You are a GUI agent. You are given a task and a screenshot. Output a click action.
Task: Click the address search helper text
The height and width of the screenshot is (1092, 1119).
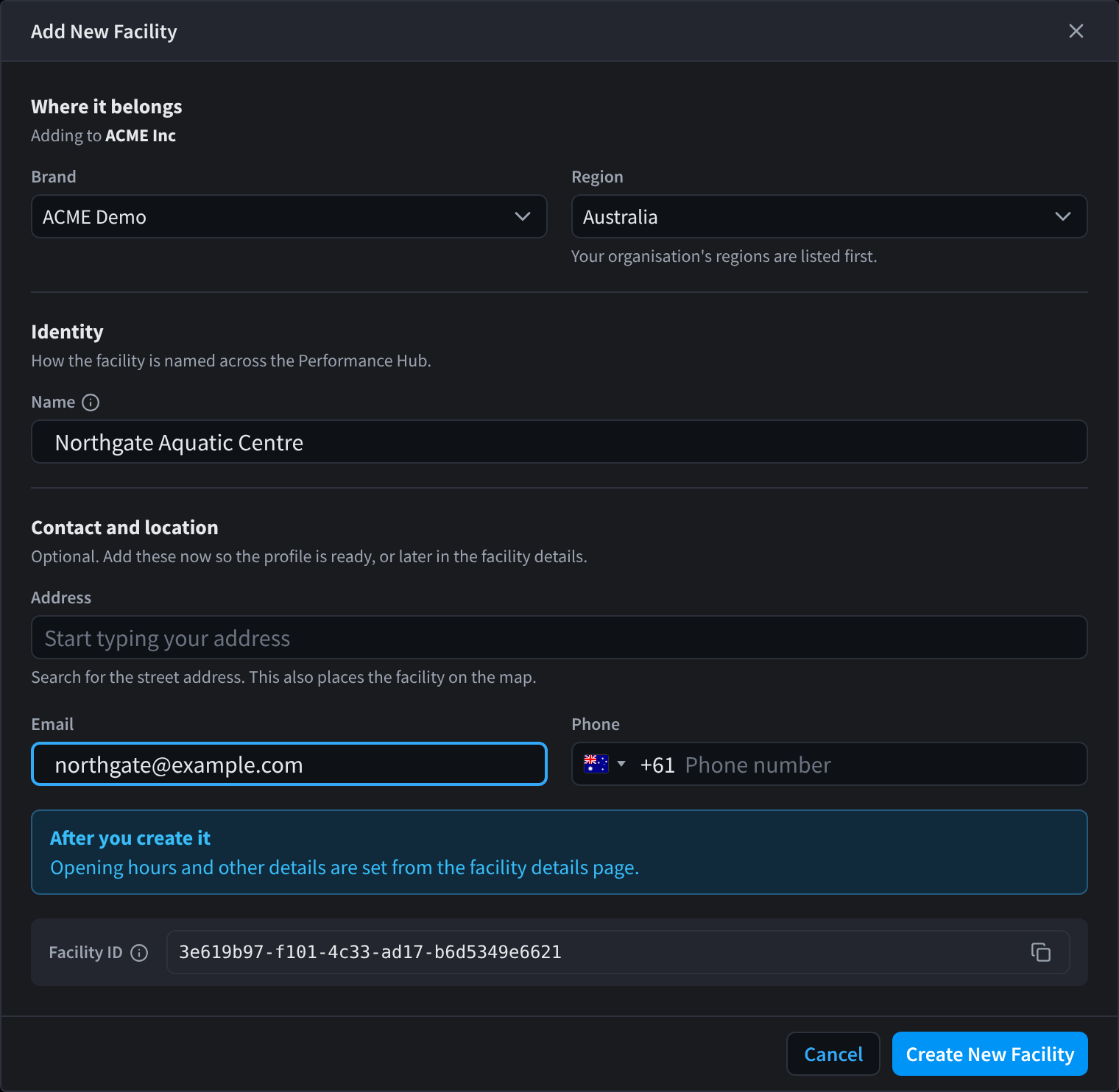(x=283, y=677)
